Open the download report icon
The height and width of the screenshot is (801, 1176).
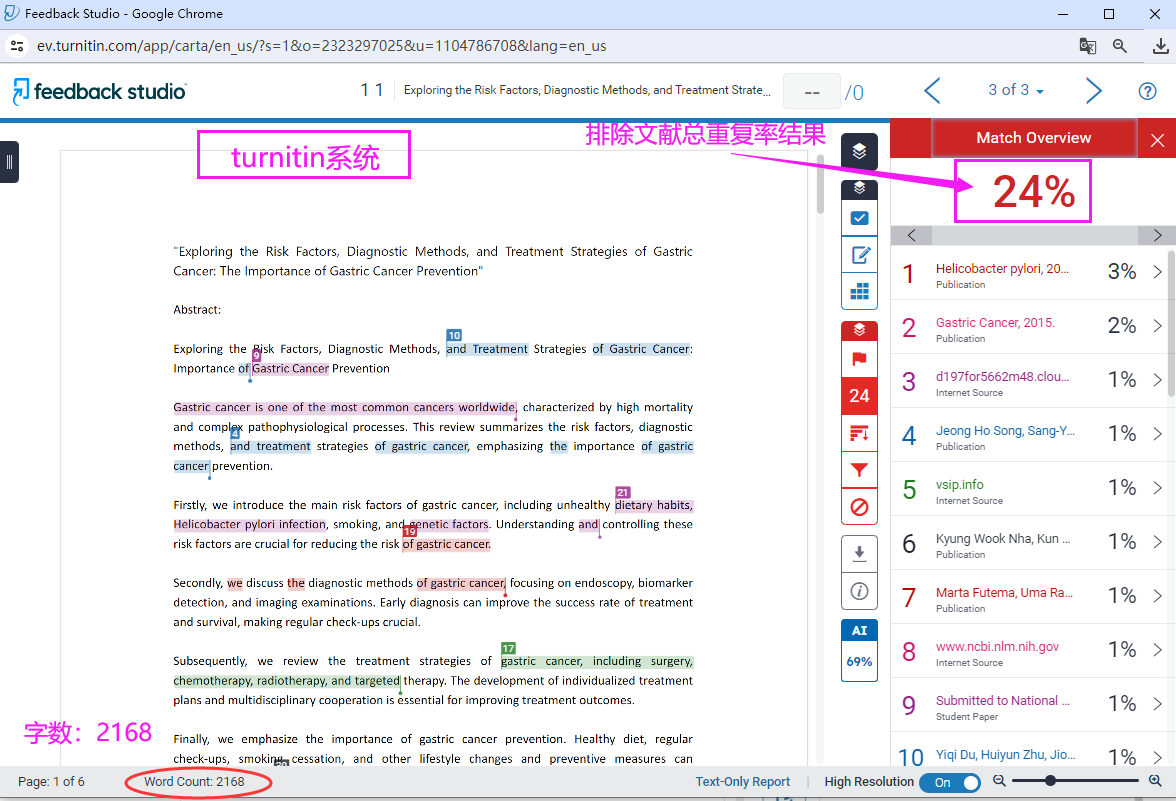point(859,553)
